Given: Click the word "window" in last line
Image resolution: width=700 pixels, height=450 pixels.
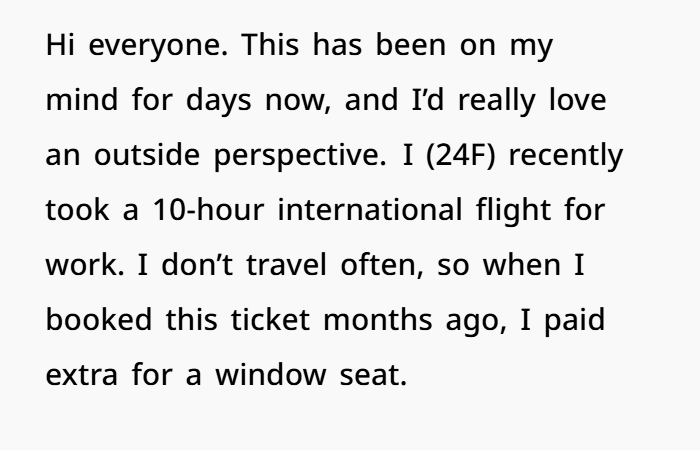Looking at the screenshot, I should tap(271, 374).
